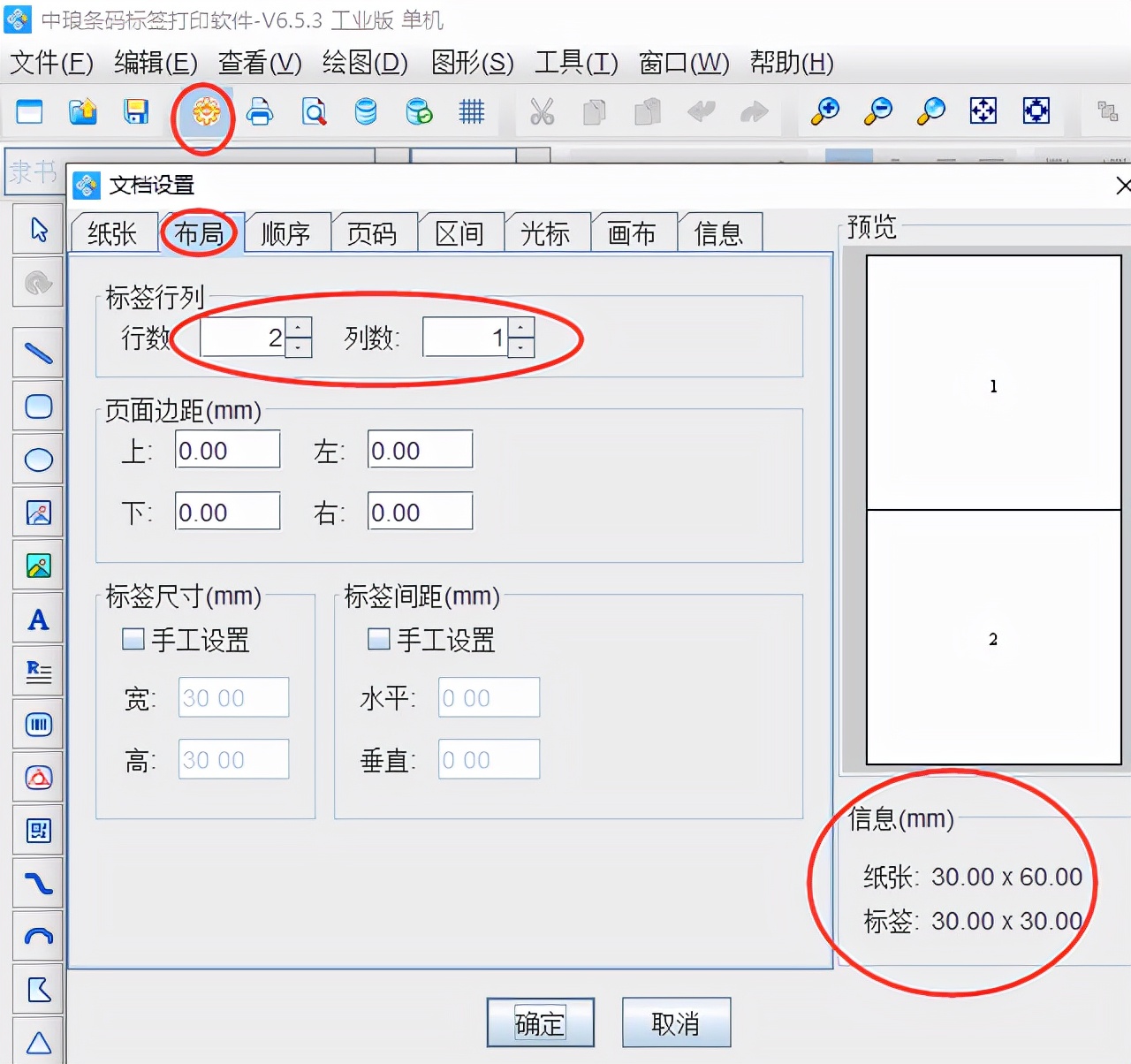Switch to the 布局 tab
Screen dimensions: 1131x1064
200,233
